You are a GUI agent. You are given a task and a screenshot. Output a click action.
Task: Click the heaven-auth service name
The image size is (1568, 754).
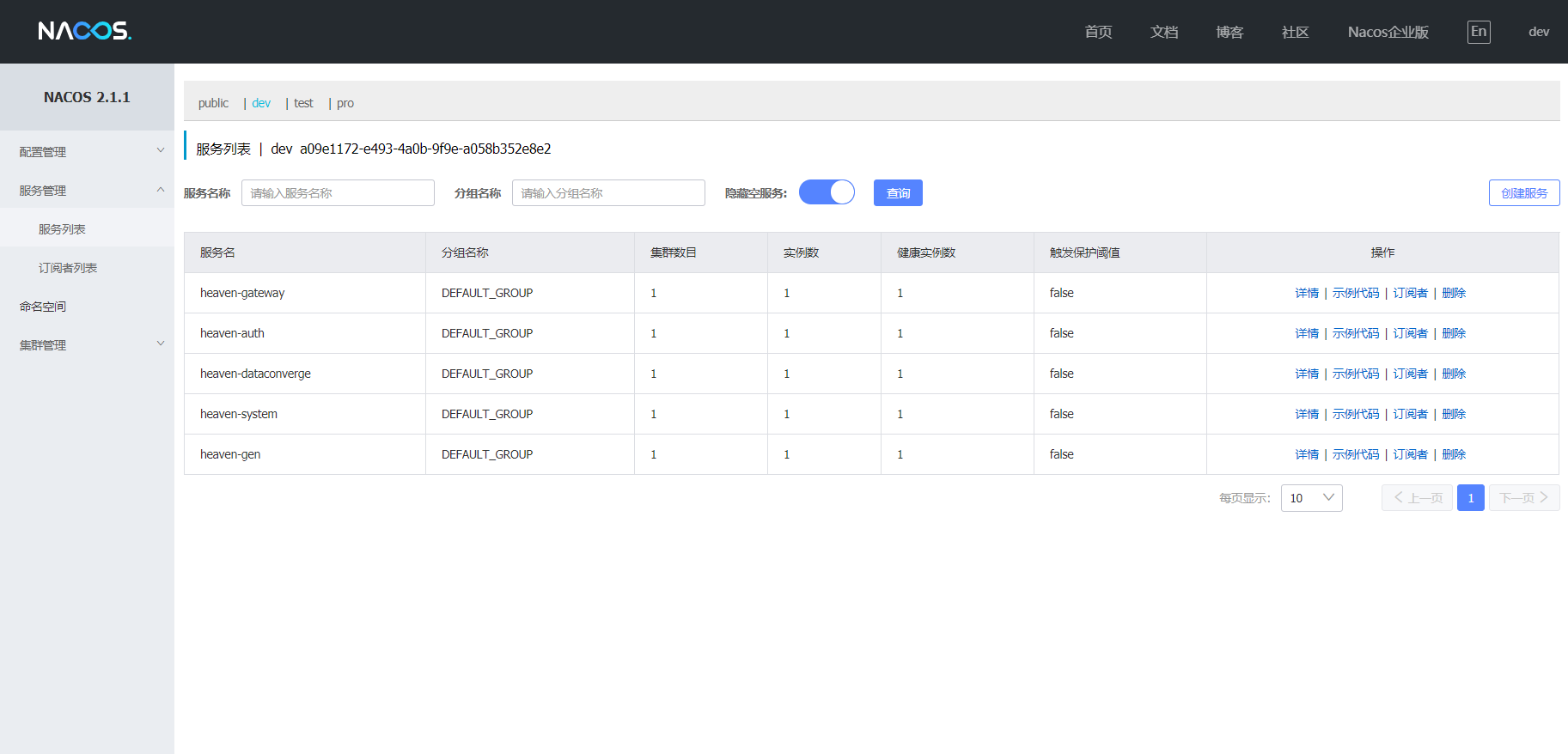[232, 333]
